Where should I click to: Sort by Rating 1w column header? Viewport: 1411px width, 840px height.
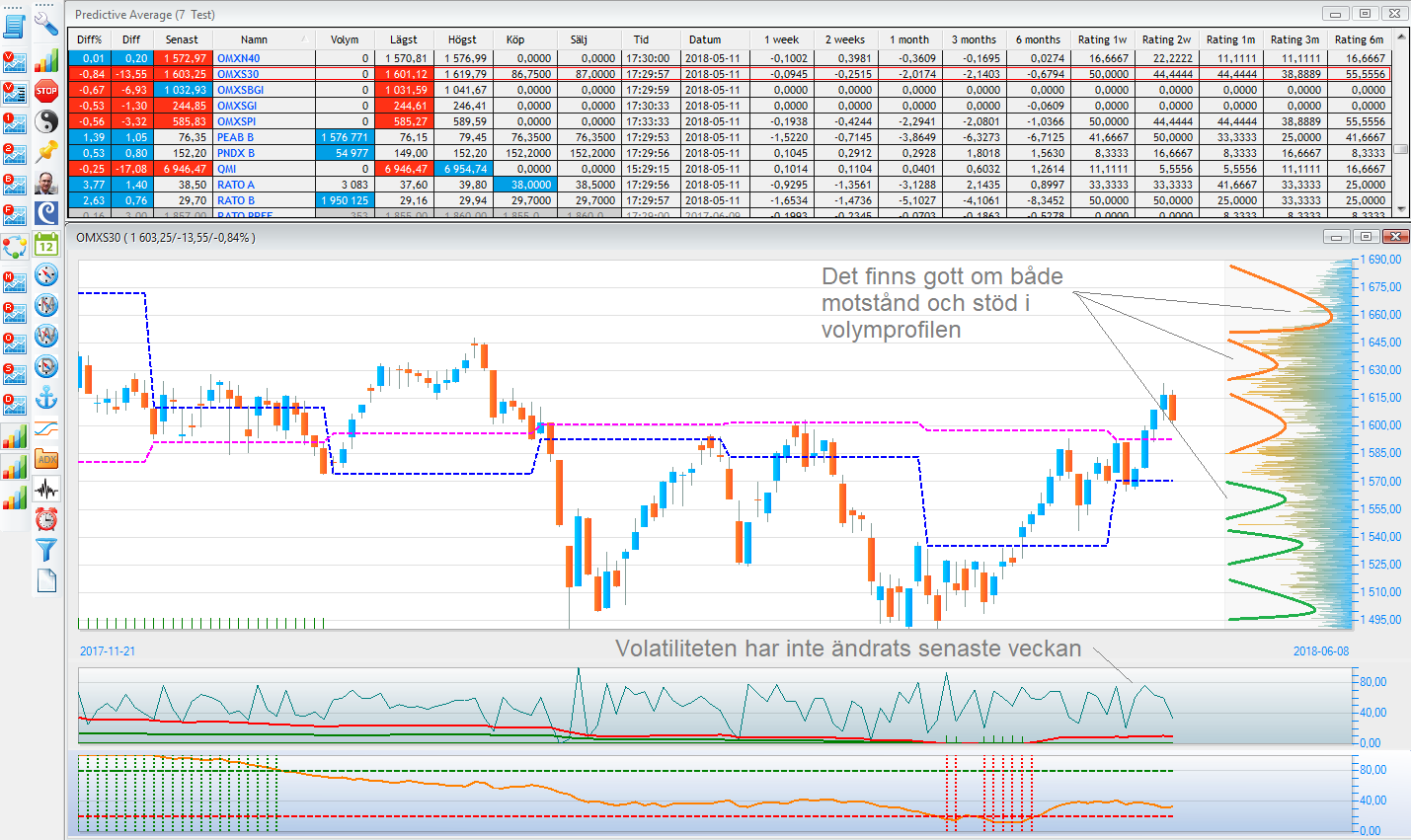click(1102, 39)
